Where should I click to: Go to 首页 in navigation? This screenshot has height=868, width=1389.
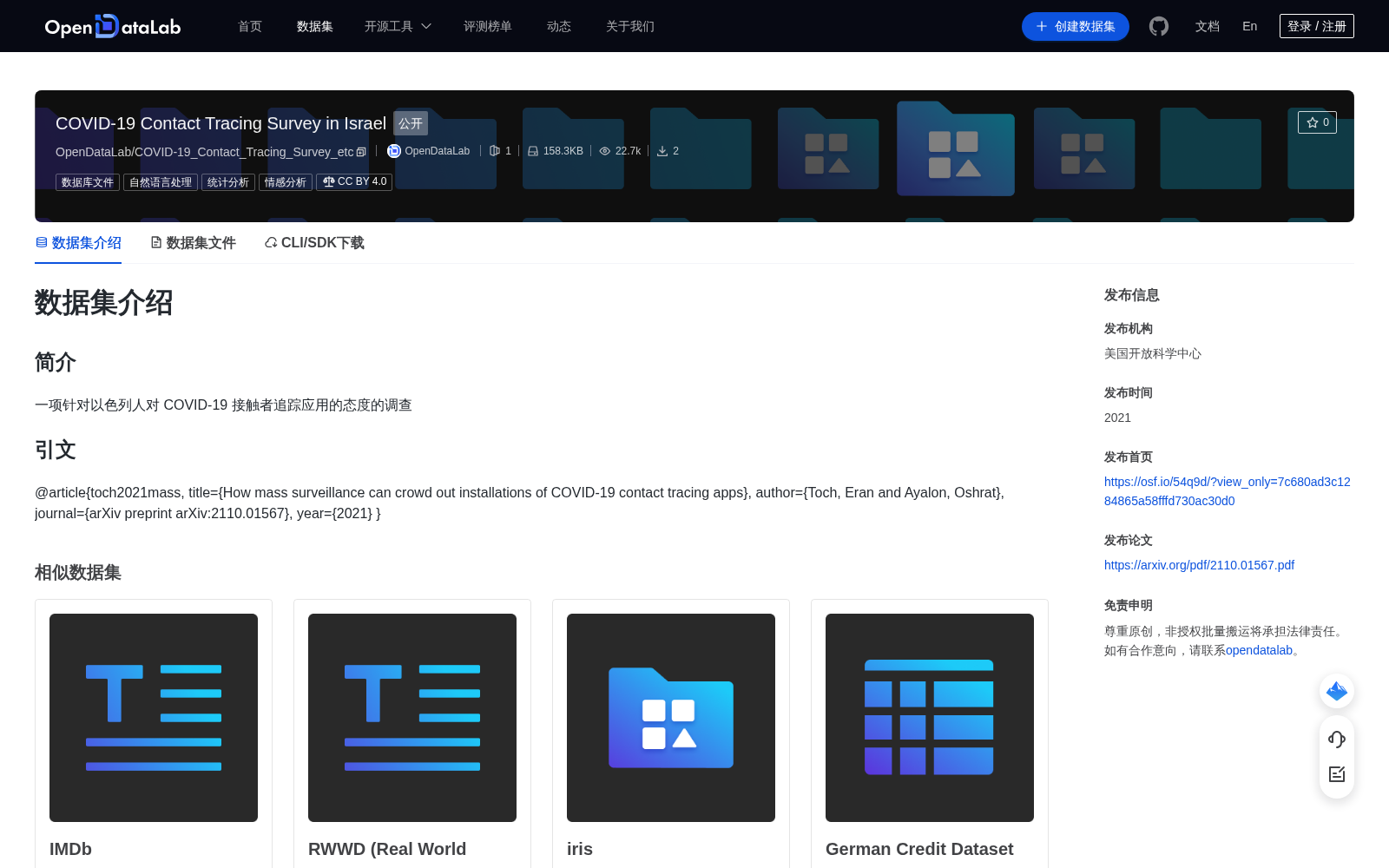[250, 26]
